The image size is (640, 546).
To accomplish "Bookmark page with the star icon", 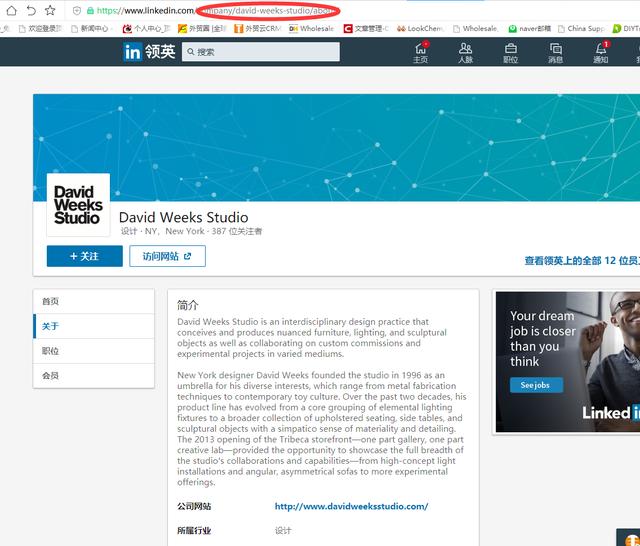I will 50,10.
